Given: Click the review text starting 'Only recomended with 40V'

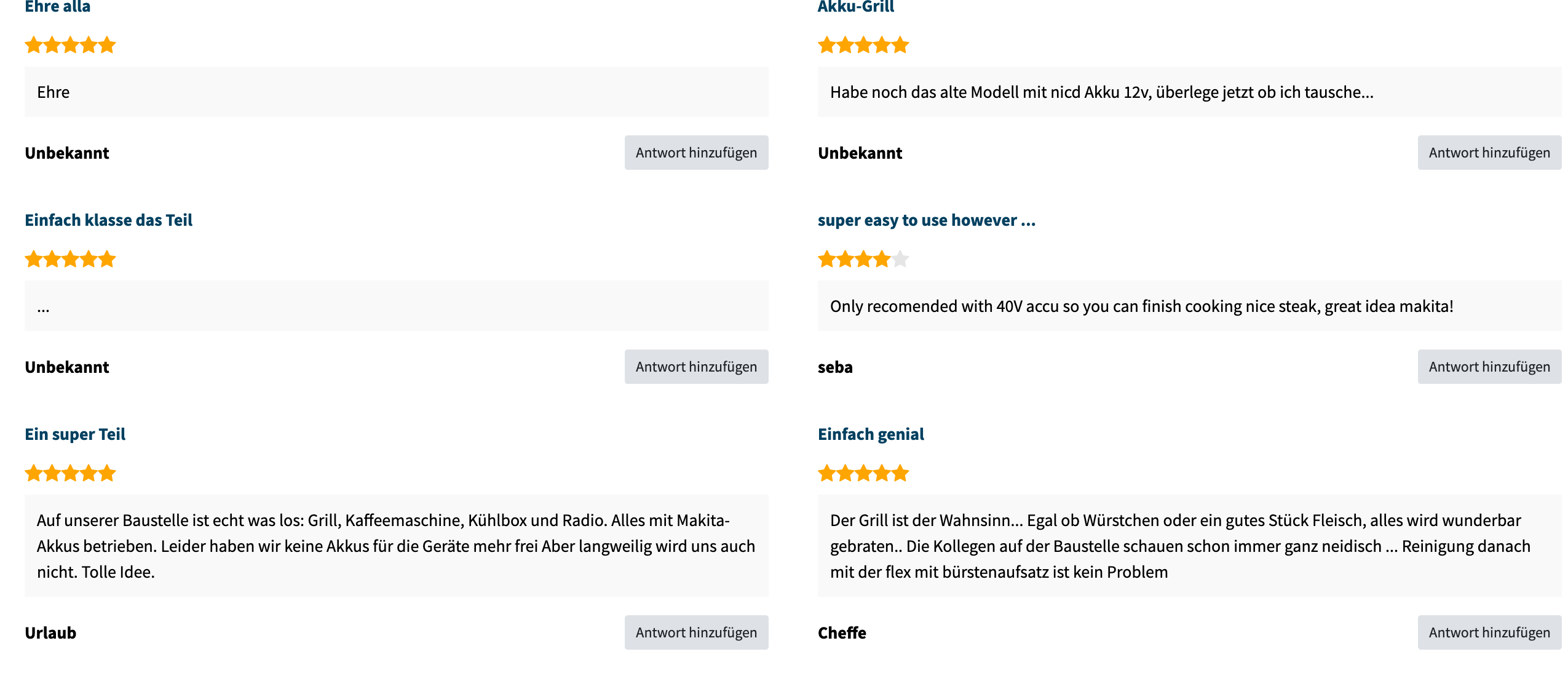Looking at the screenshot, I should tap(1141, 306).
